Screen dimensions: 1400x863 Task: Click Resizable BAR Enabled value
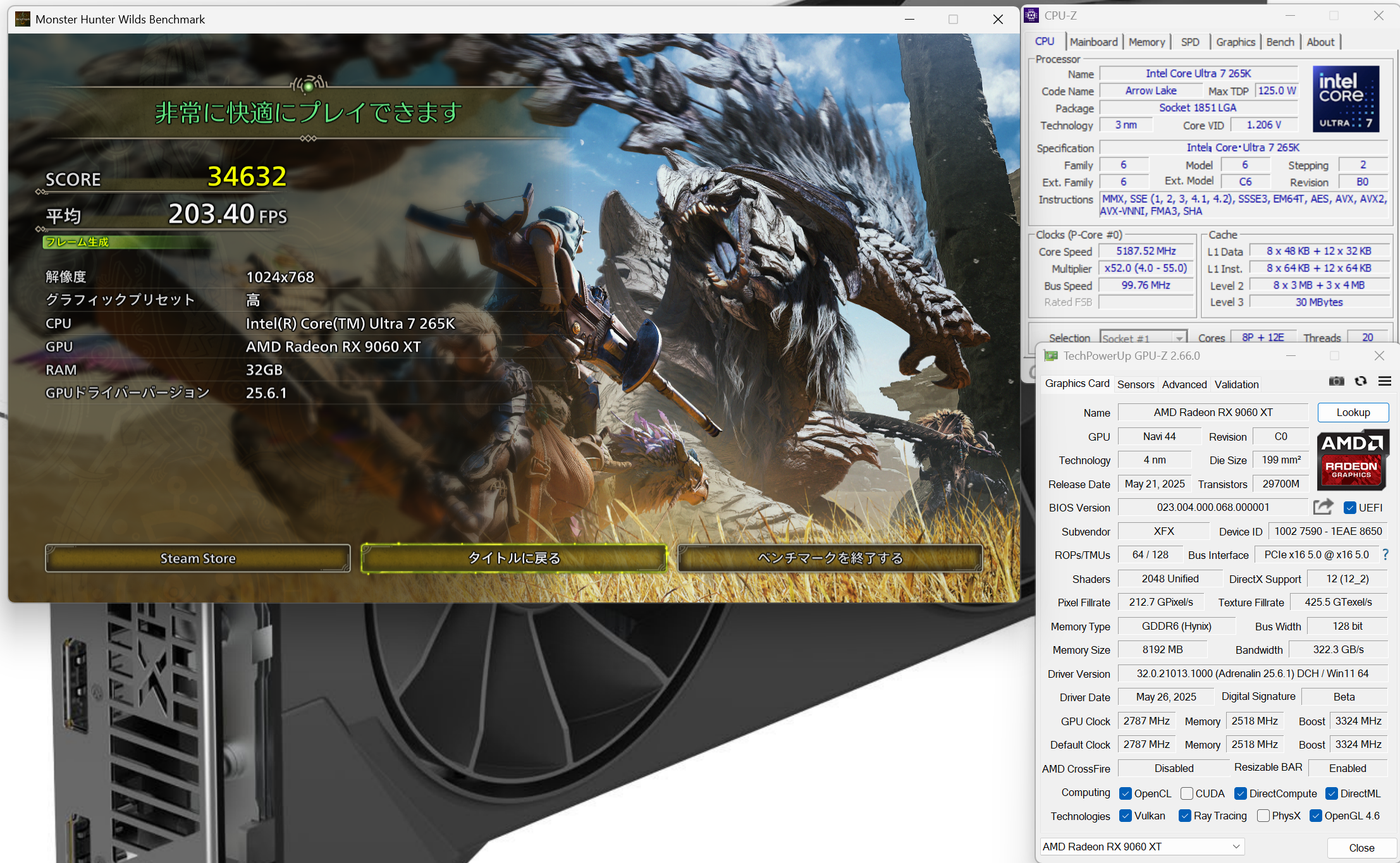pos(1348,768)
